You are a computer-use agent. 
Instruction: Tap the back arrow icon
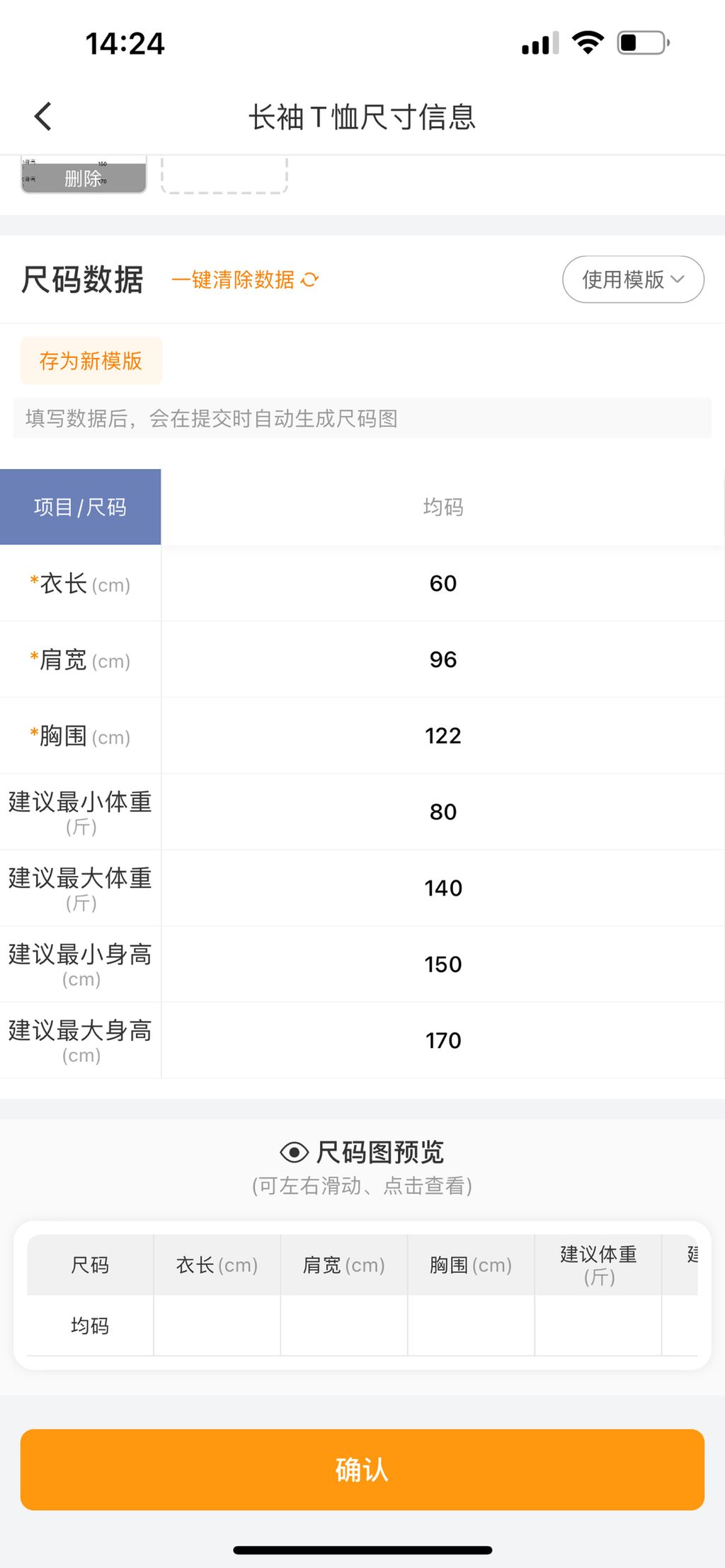(43, 117)
